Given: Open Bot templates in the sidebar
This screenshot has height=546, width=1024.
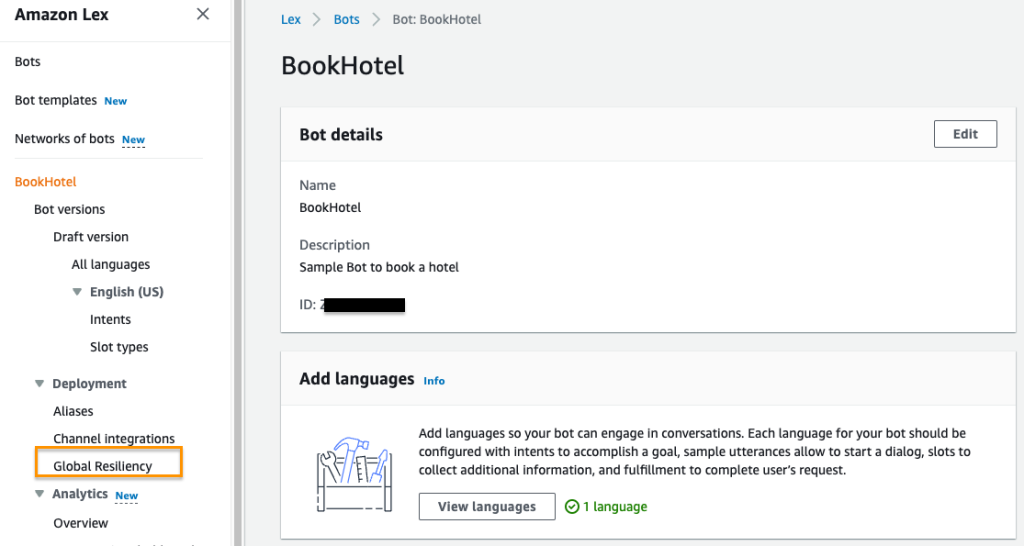Looking at the screenshot, I should coord(56,100).
